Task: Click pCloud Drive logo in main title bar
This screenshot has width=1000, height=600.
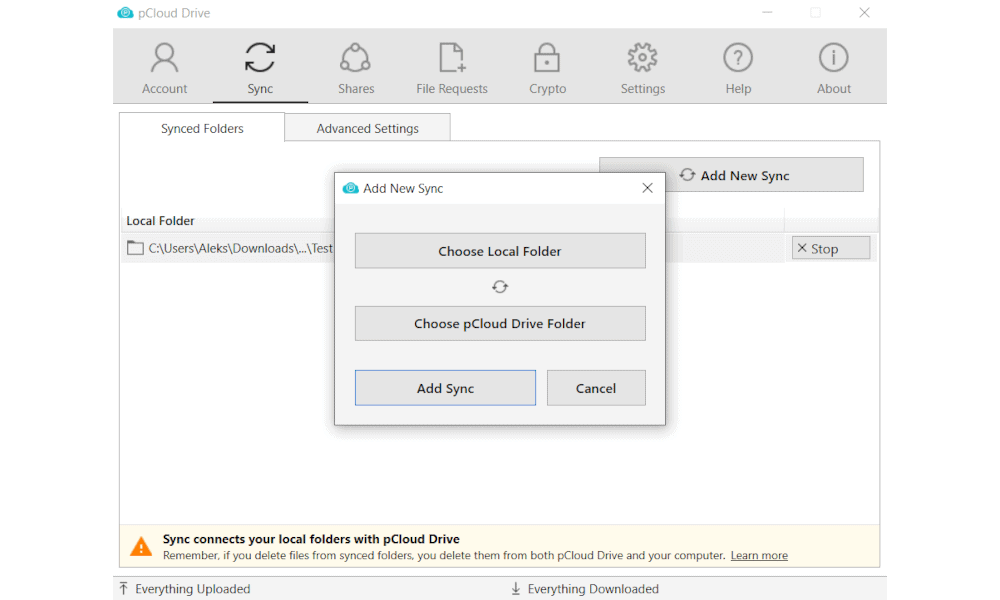Action: click(x=126, y=13)
